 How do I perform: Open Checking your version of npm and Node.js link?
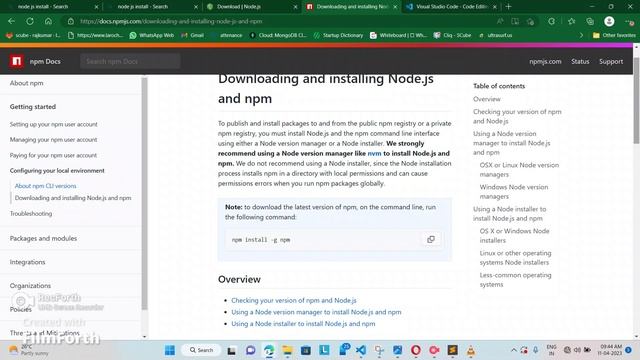[x=293, y=300]
